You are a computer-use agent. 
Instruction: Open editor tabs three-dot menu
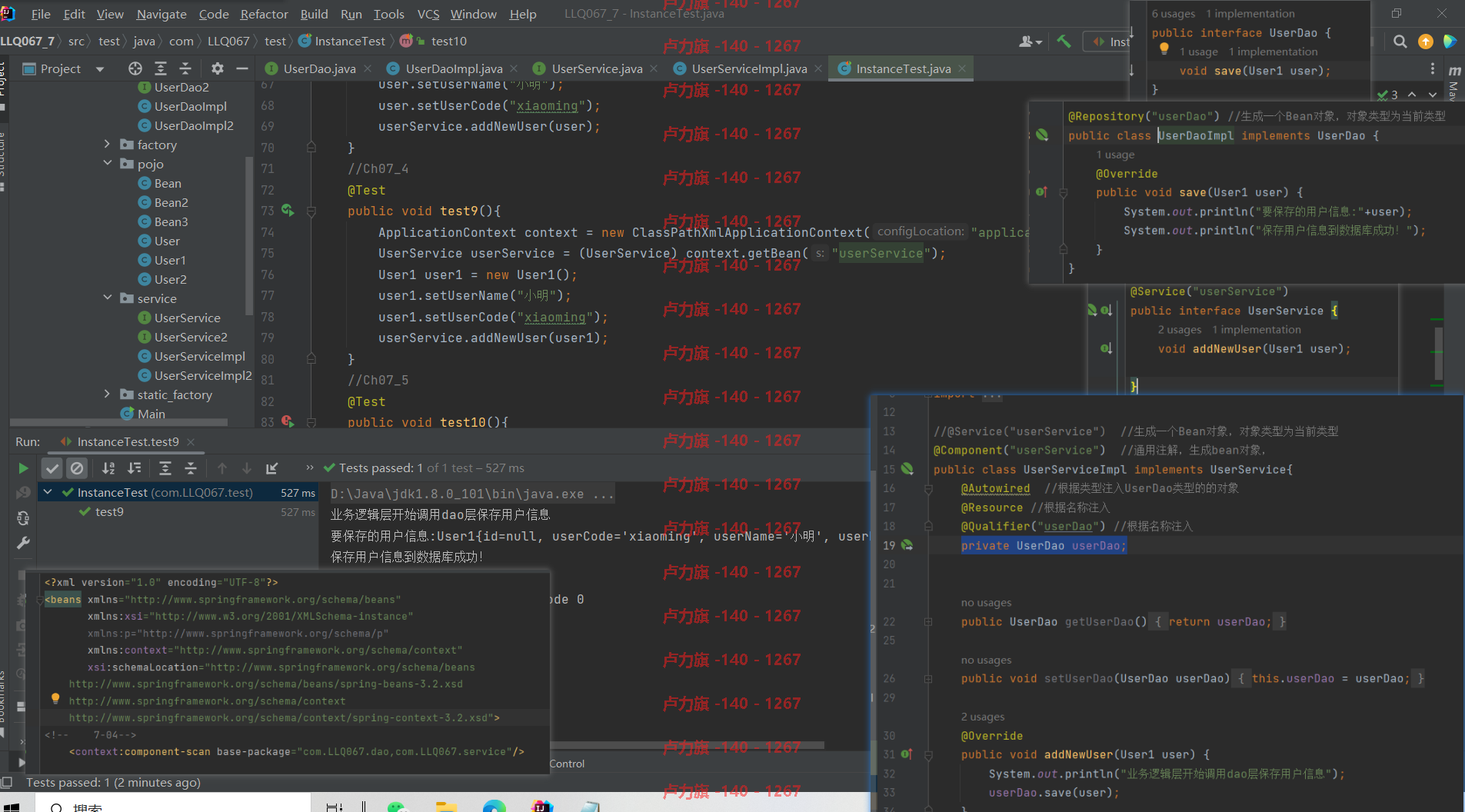(1432, 68)
